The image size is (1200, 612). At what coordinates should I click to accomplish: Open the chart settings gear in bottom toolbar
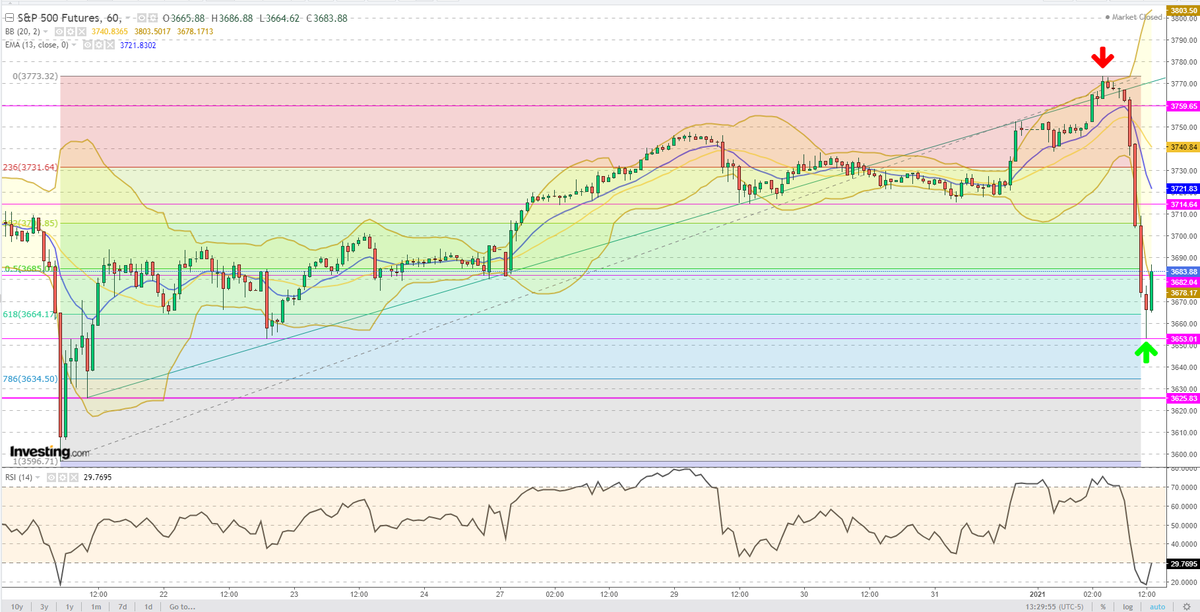tap(1186, 606)
